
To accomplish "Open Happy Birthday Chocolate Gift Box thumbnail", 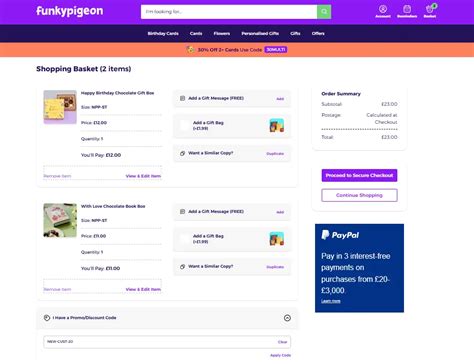I will coord(60,107).
